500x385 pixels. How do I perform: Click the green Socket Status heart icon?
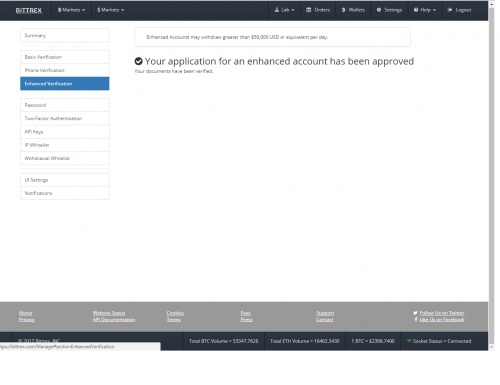click(x=409, y=341)
